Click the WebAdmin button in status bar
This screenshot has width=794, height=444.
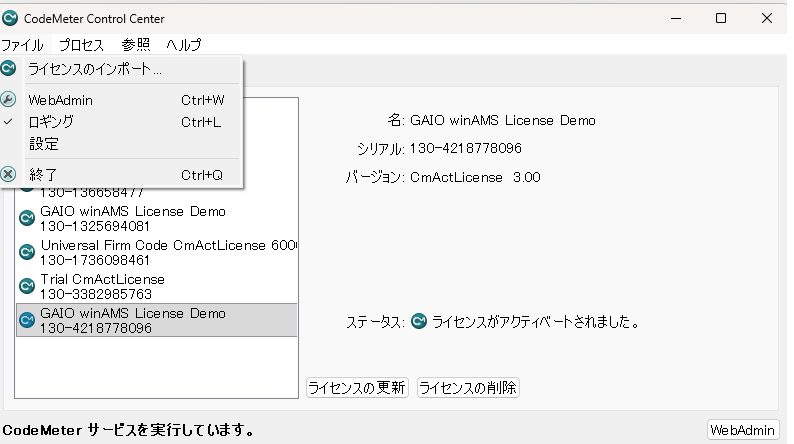742,430
